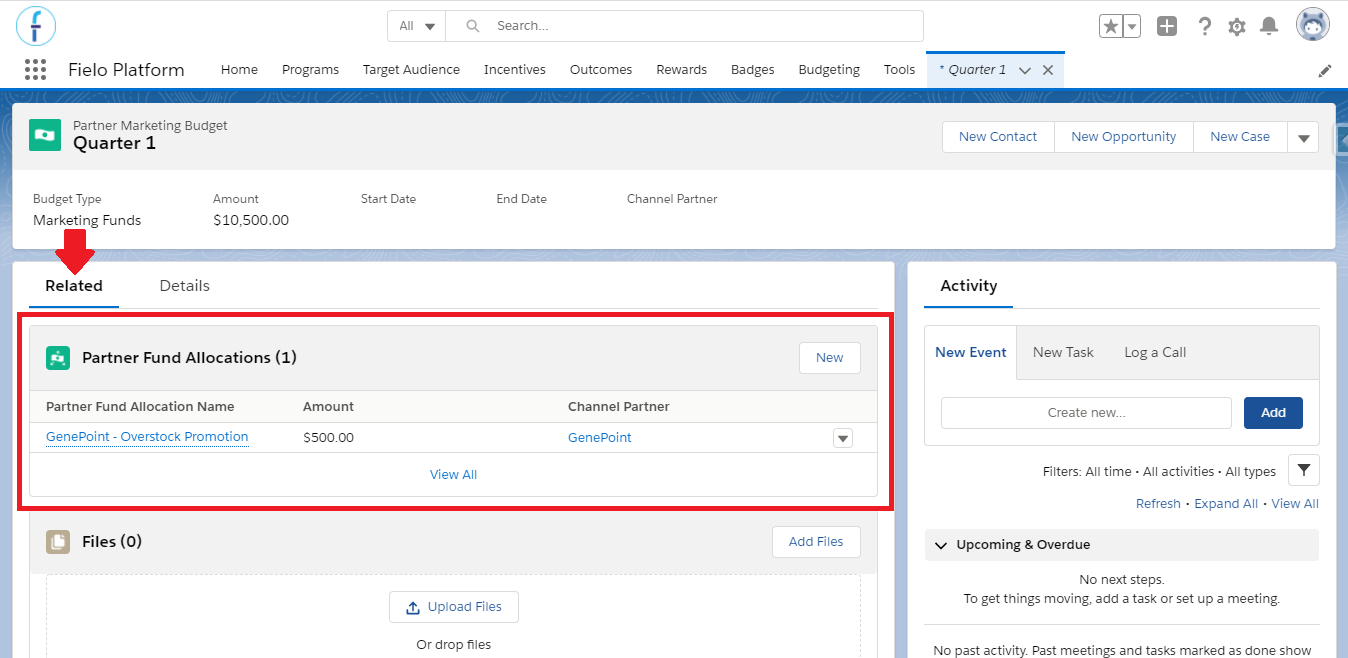Click the $500.00 amount cell

pyautogui.click(x=328, y=437)
